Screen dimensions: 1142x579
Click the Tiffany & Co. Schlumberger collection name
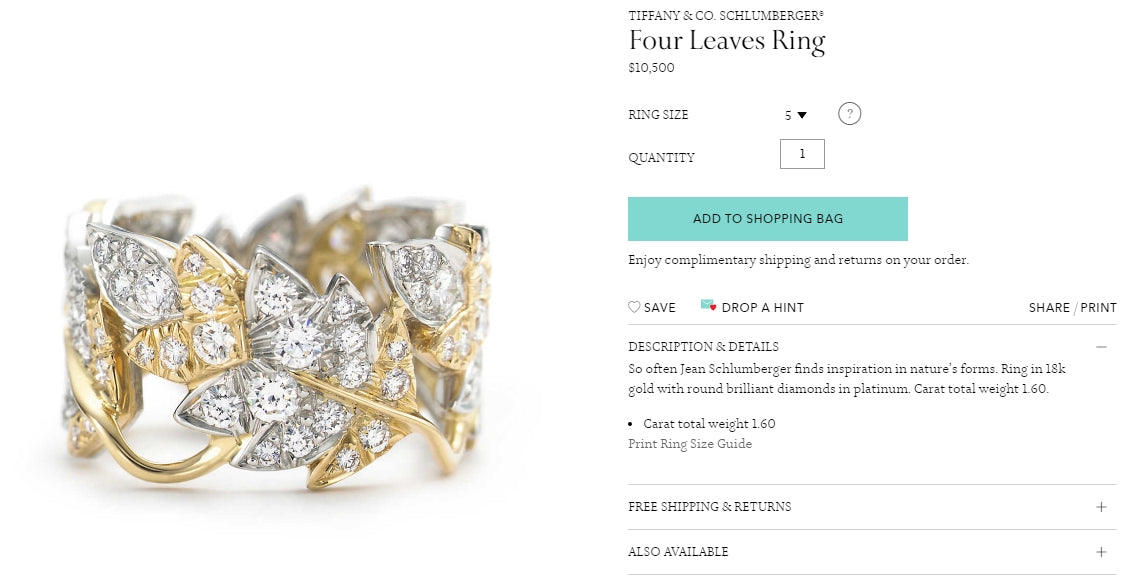click(726, 16)
